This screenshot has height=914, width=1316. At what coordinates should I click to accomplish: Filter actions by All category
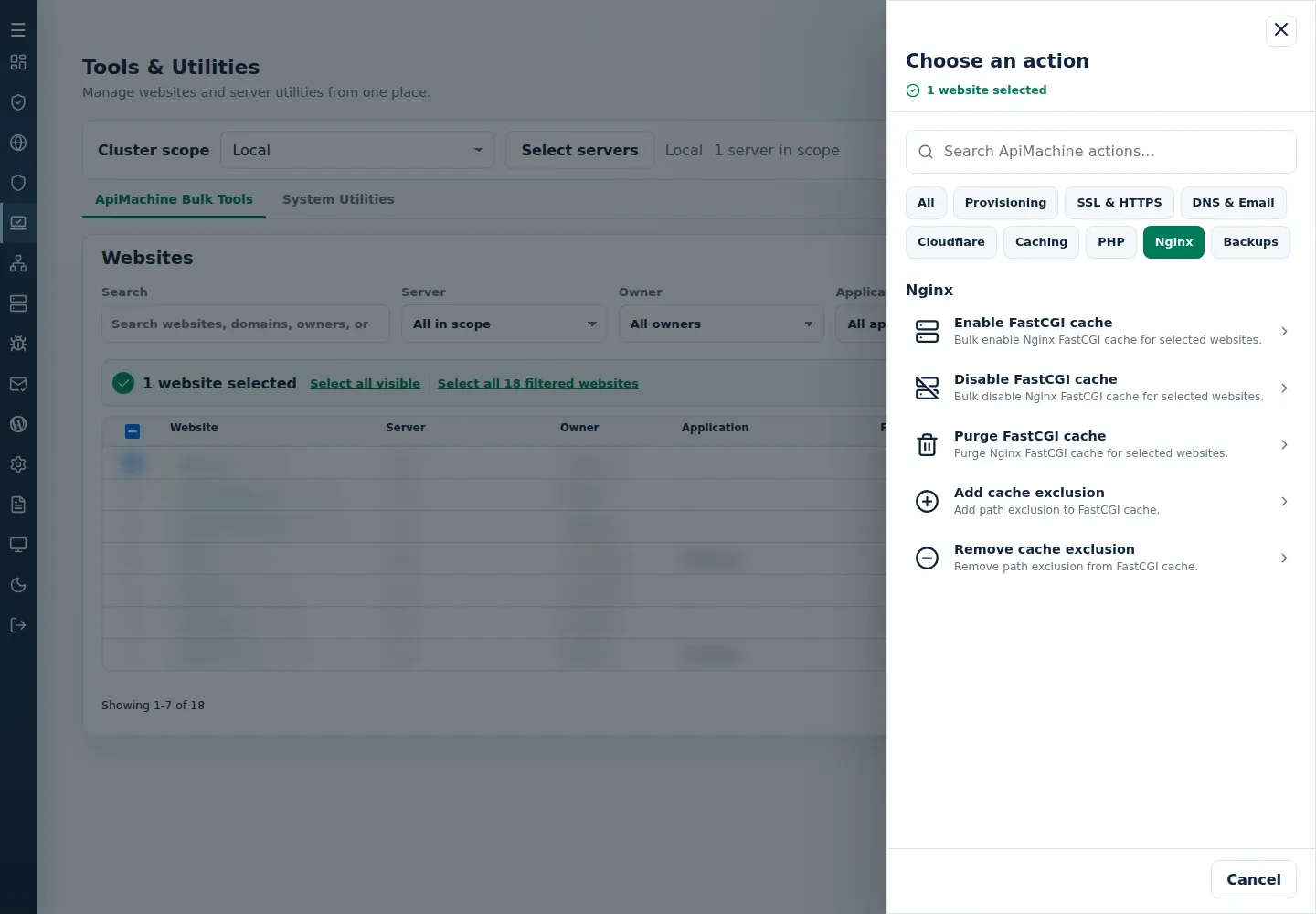pyautogui.click(x=926, y=203)
